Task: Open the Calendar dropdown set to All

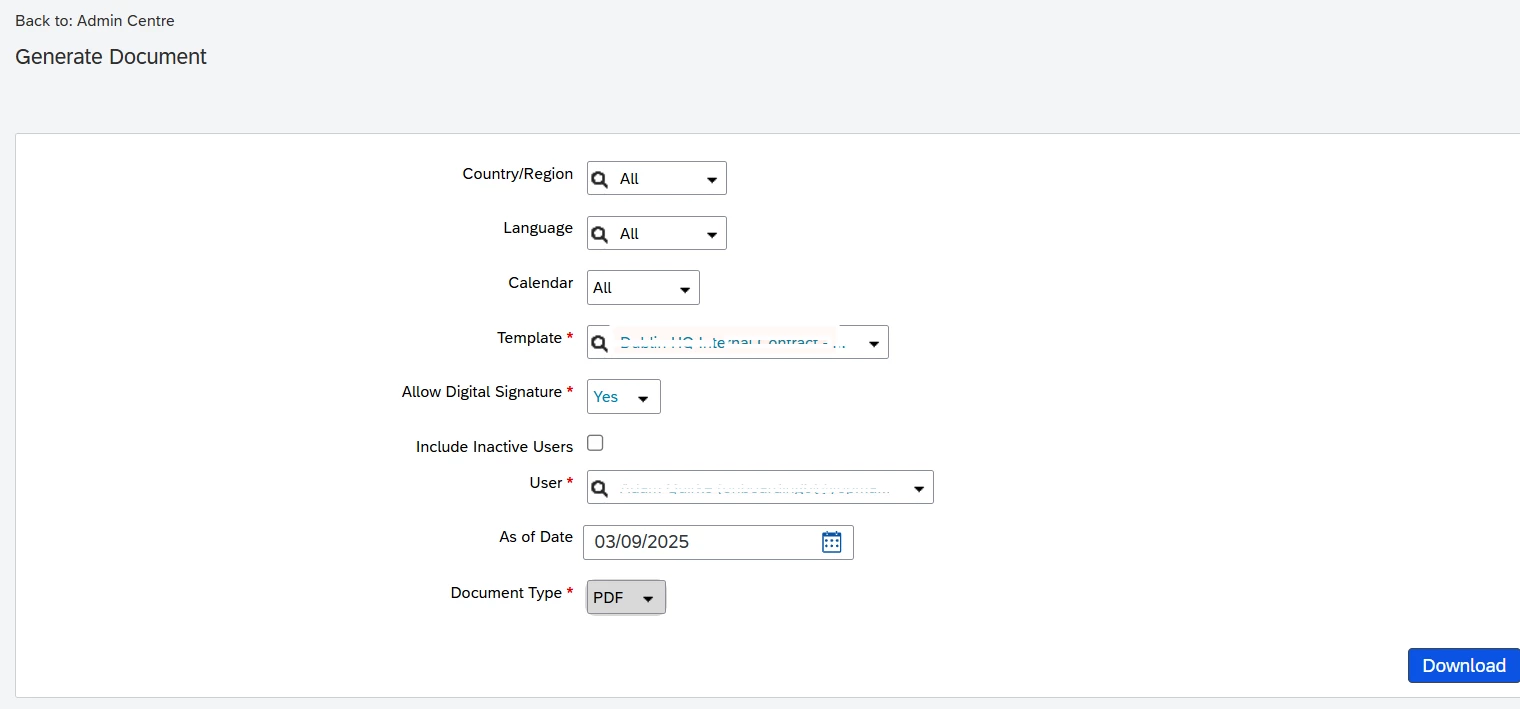Action: coord(643,288)
